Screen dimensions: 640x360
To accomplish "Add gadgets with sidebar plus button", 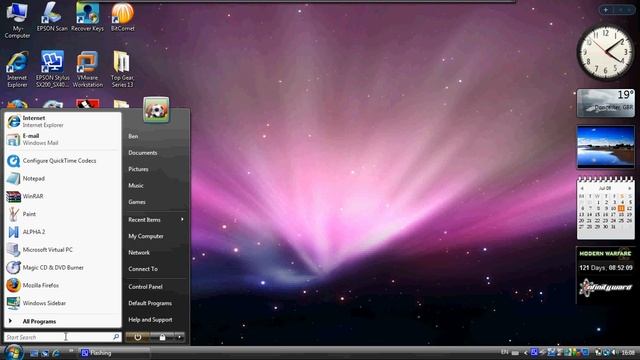I will [606, 10].
